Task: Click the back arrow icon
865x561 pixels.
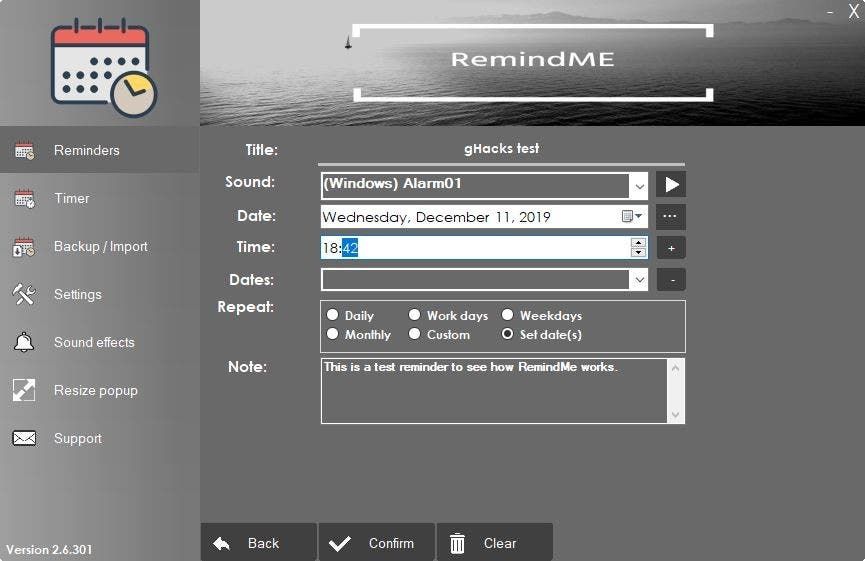Action: point(222,544)
